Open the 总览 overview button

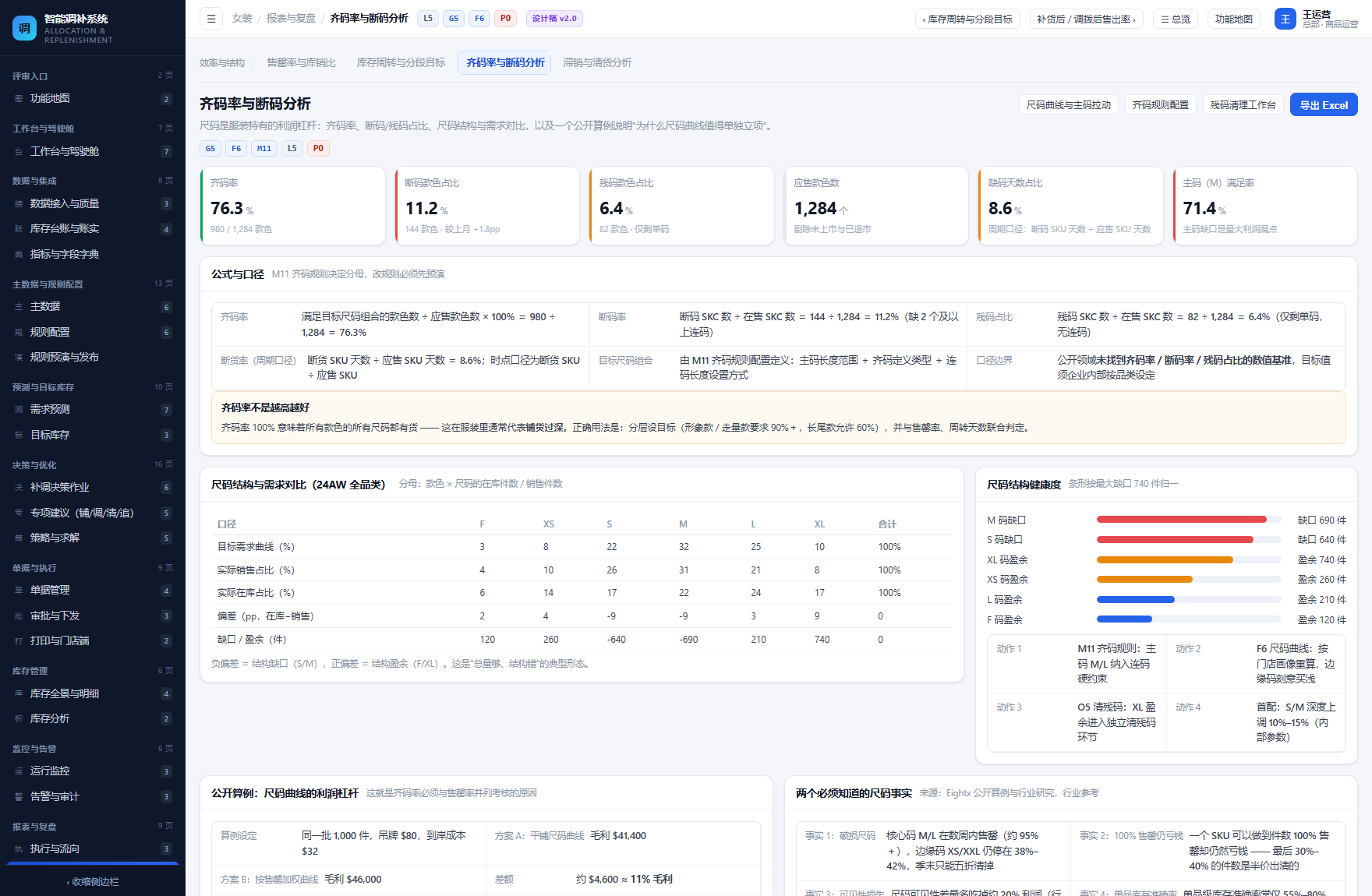pyautogui.click(x=1175, y=19)
